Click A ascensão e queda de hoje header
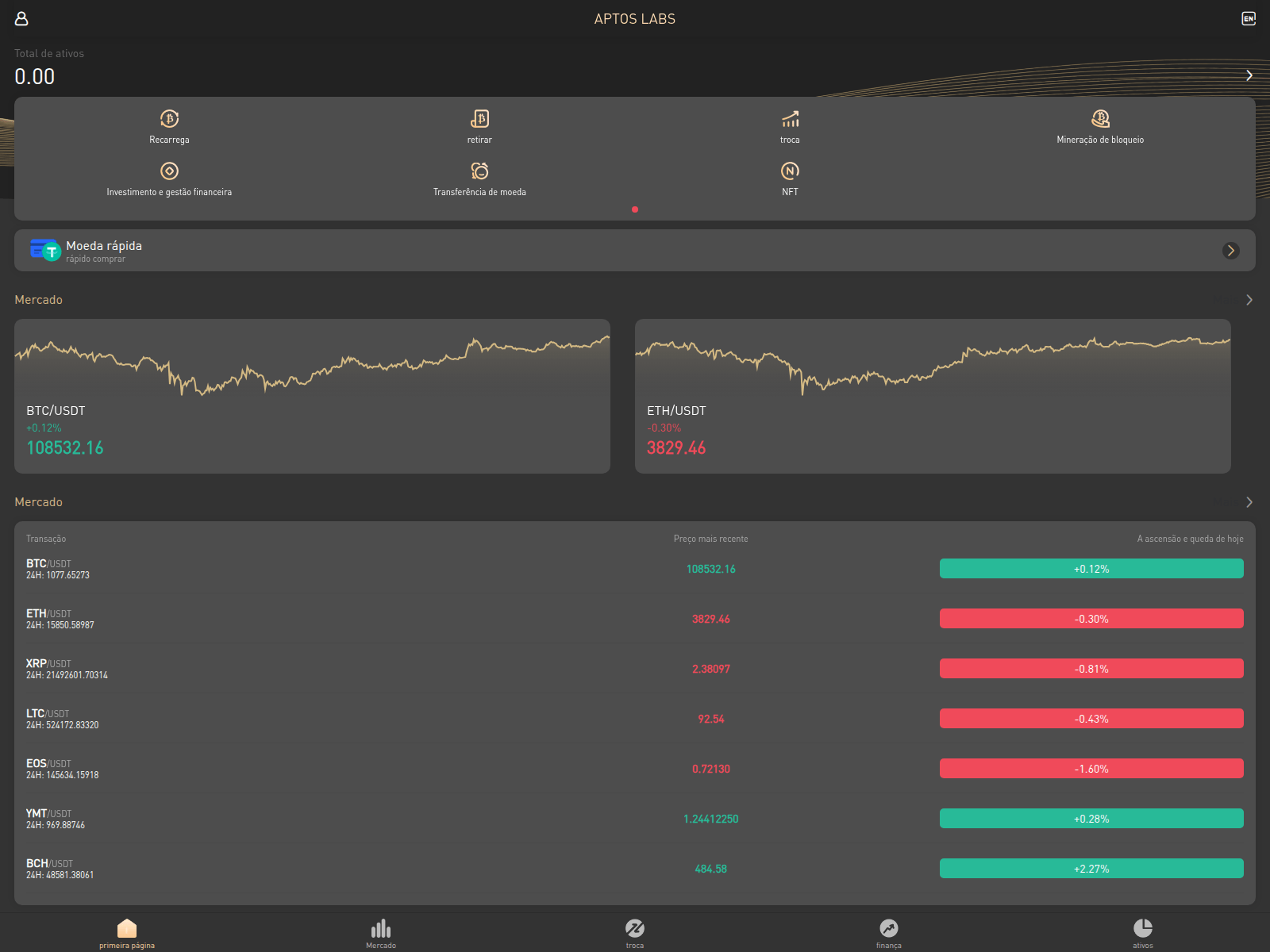The width and height of the screenshot is (1270, 952). 1190,539
